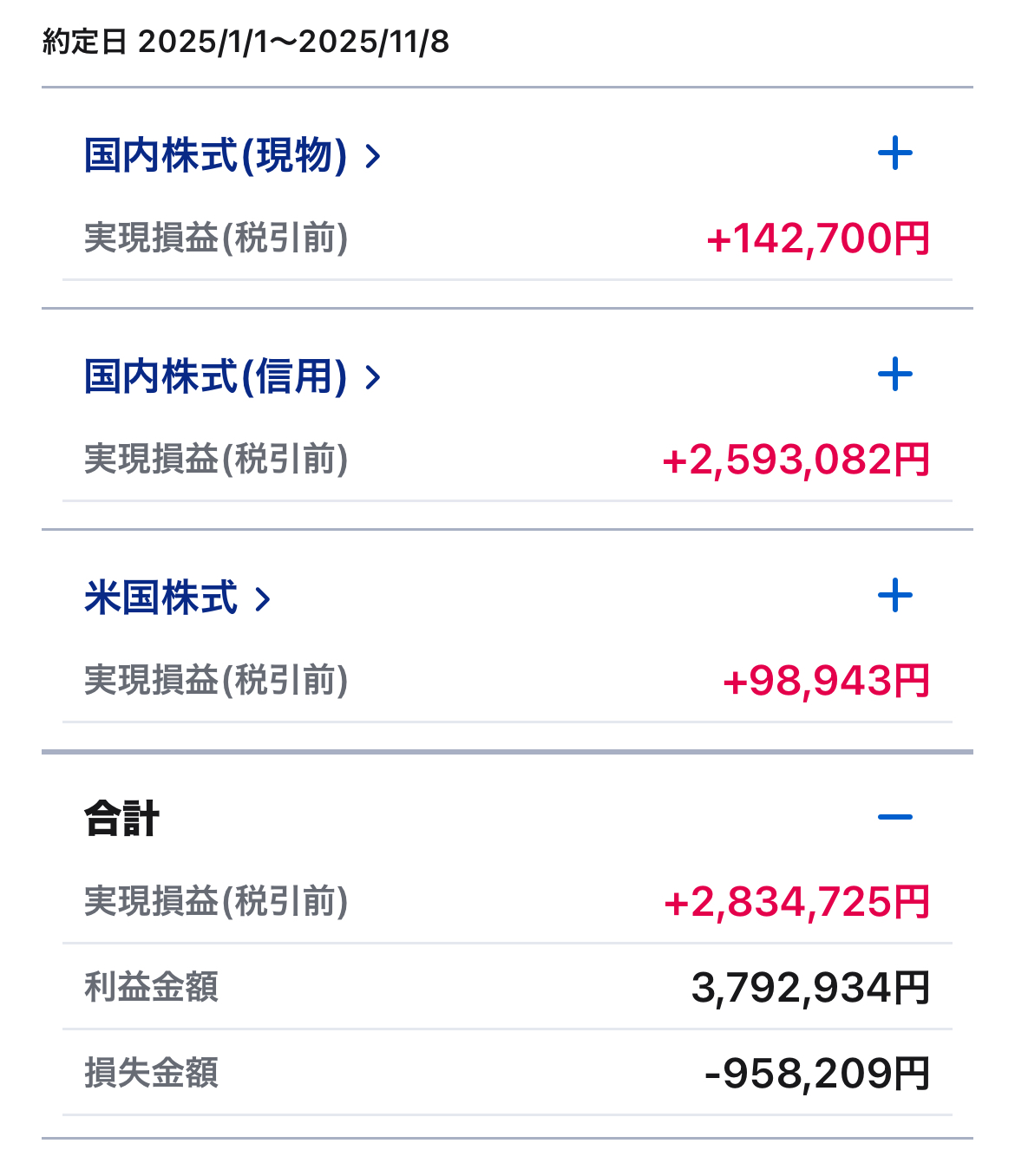Click the chevron arrow beside 米国株式
Screen dimensions: 1015x1176
pos(263,599)
